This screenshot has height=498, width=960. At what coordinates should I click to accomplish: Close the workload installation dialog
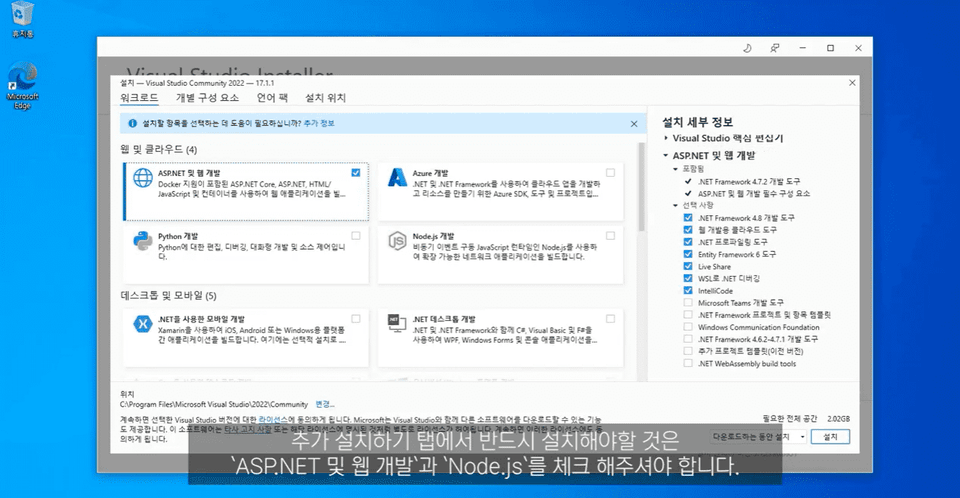click(852, 83)
